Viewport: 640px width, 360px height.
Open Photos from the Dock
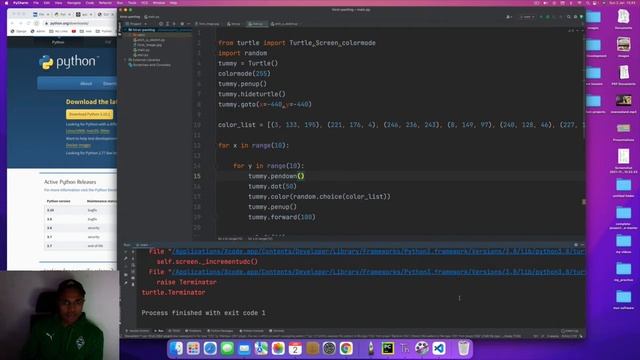278,349
